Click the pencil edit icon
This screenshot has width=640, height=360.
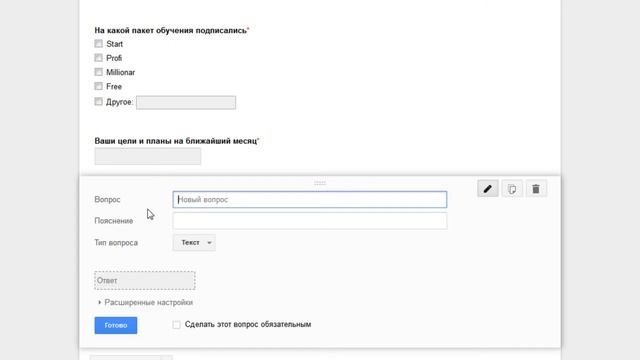pos(488,189)
